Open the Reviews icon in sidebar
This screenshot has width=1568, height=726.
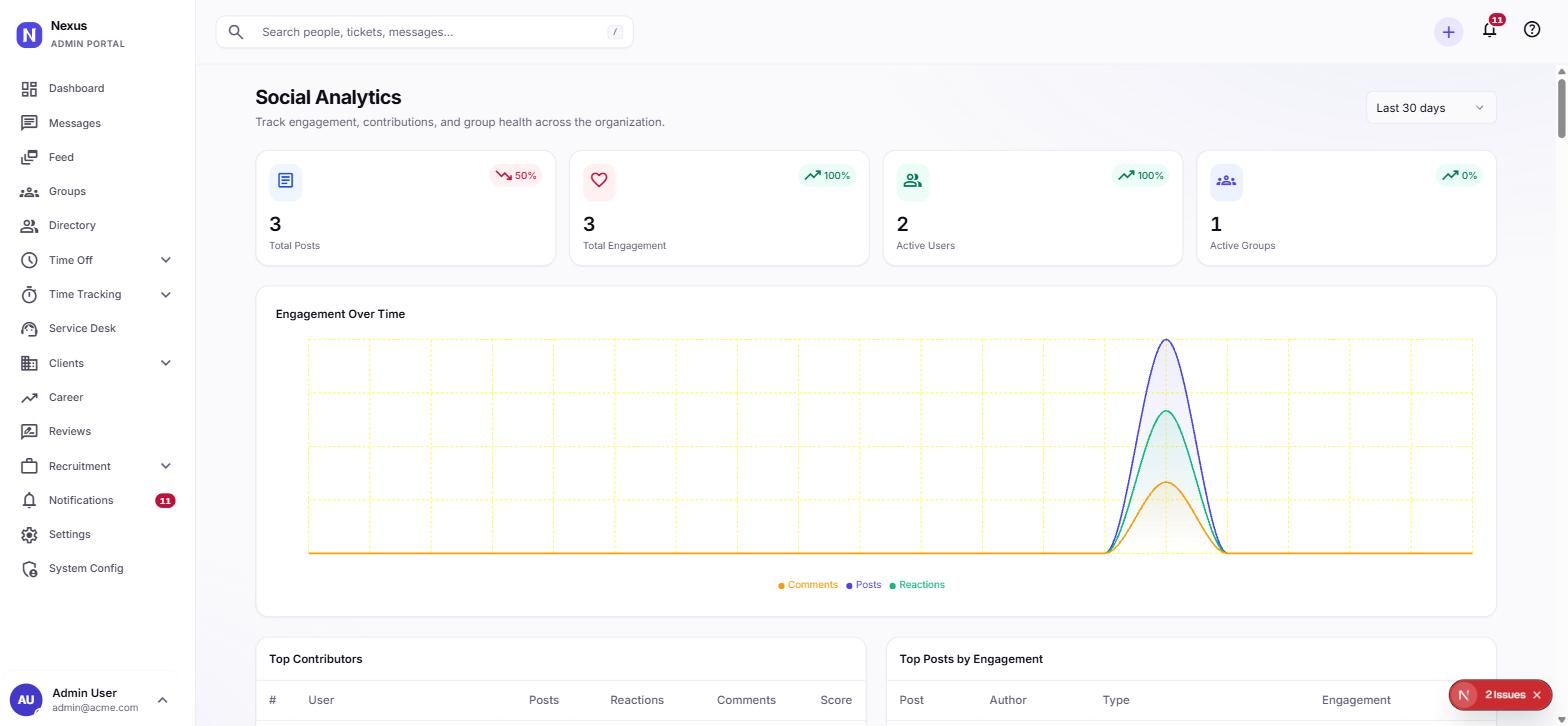pyautogui.click(x=29, y=432)
